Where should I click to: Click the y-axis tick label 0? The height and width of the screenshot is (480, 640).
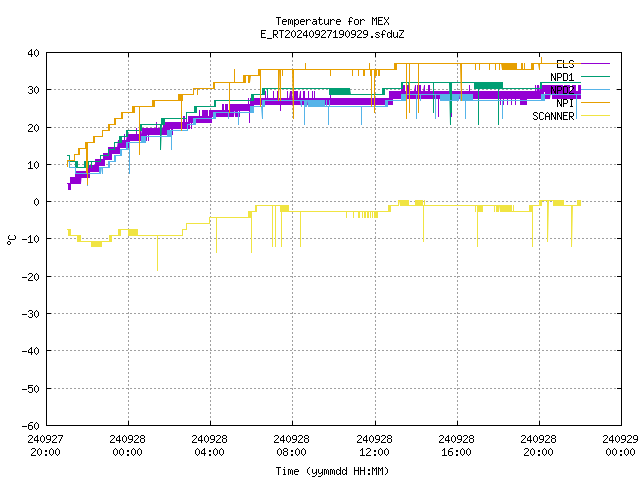pyautogui.click(x=37, y=202)
